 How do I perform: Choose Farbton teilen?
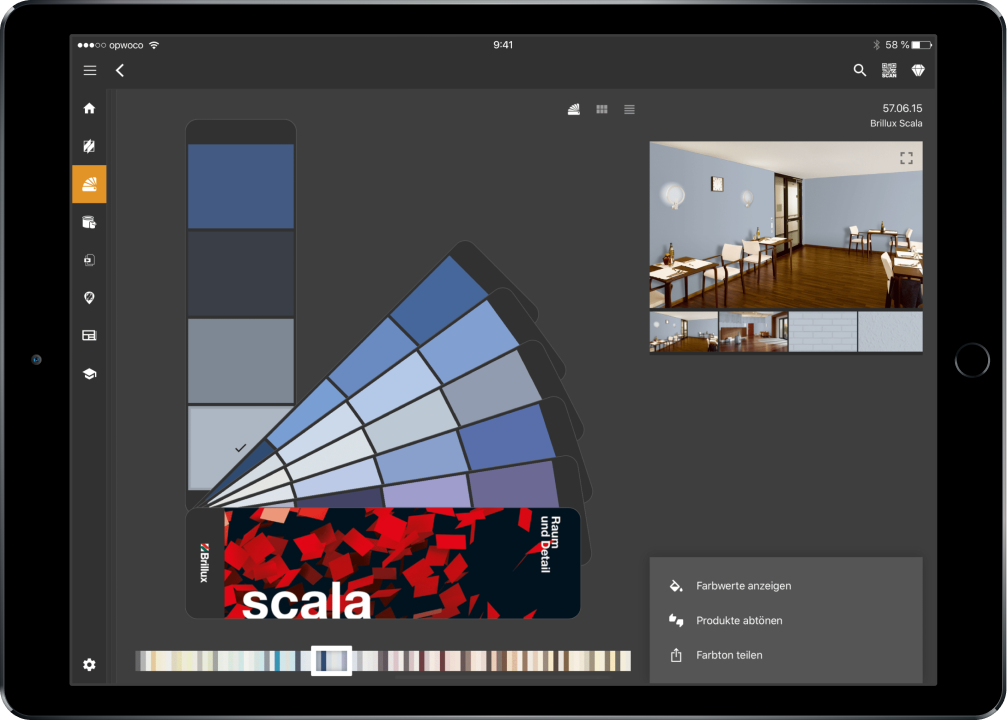(x=730, y=655)
